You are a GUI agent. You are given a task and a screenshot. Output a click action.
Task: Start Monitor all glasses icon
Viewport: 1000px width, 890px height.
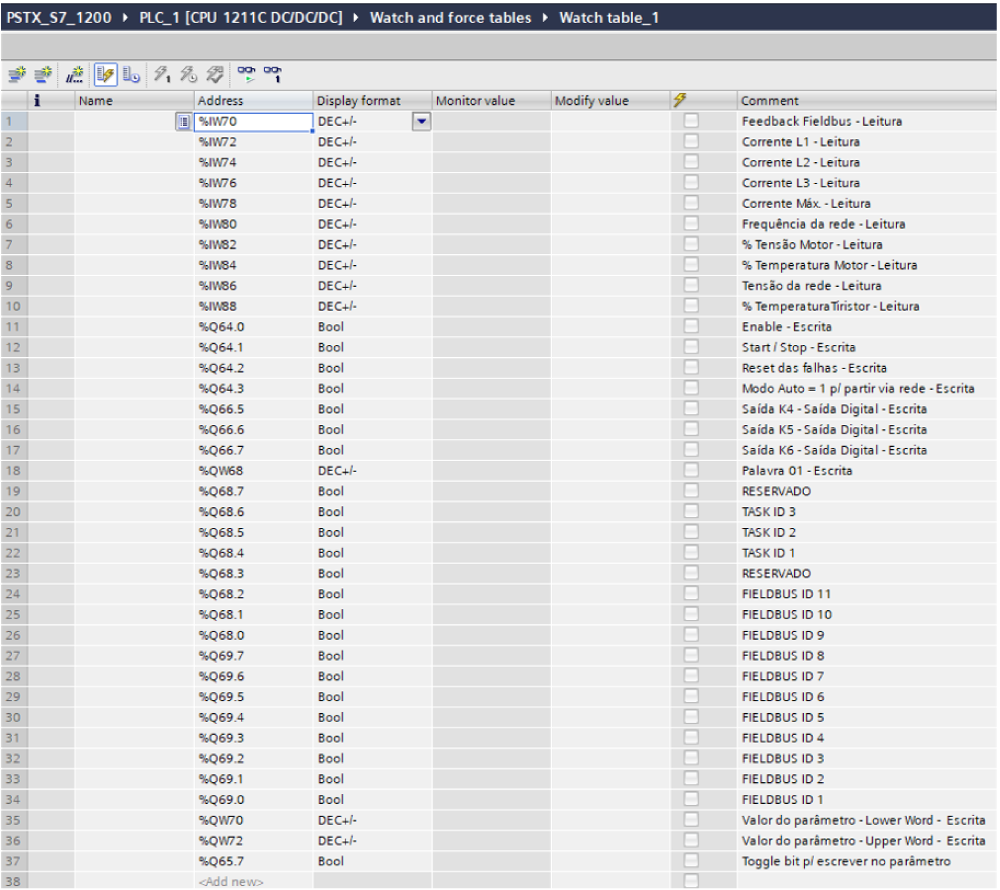246,75
